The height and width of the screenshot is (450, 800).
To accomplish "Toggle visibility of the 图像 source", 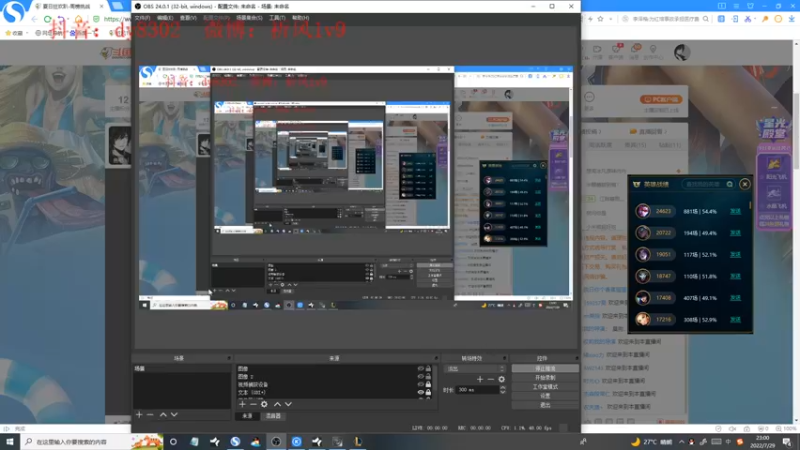I will 421,368.
